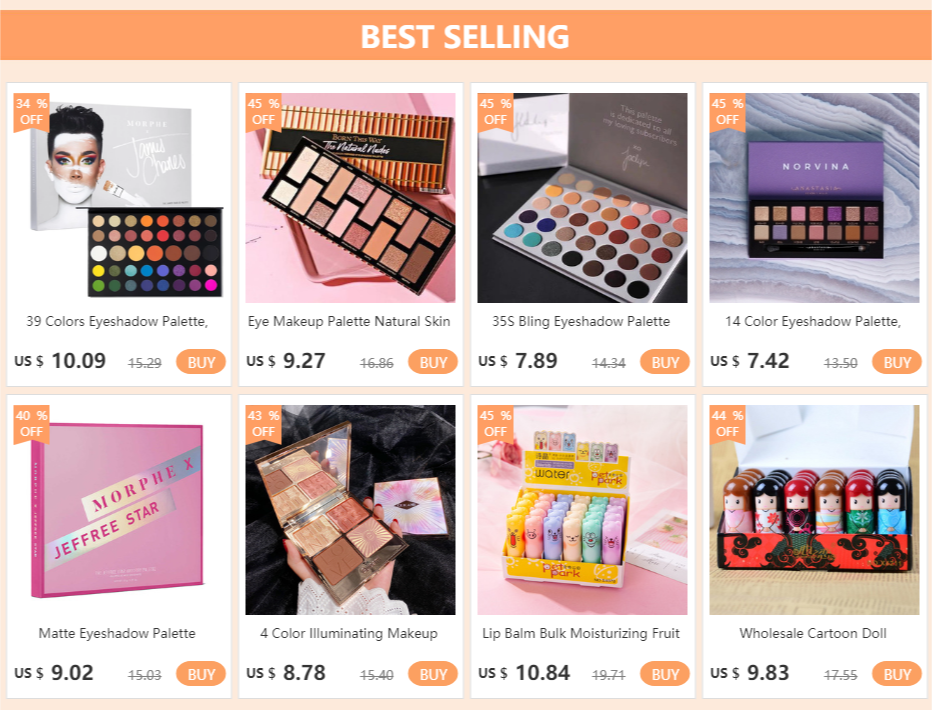Click the BEST SELLING banner header
The image size is (932, 710).
click(x=466, y=36)
